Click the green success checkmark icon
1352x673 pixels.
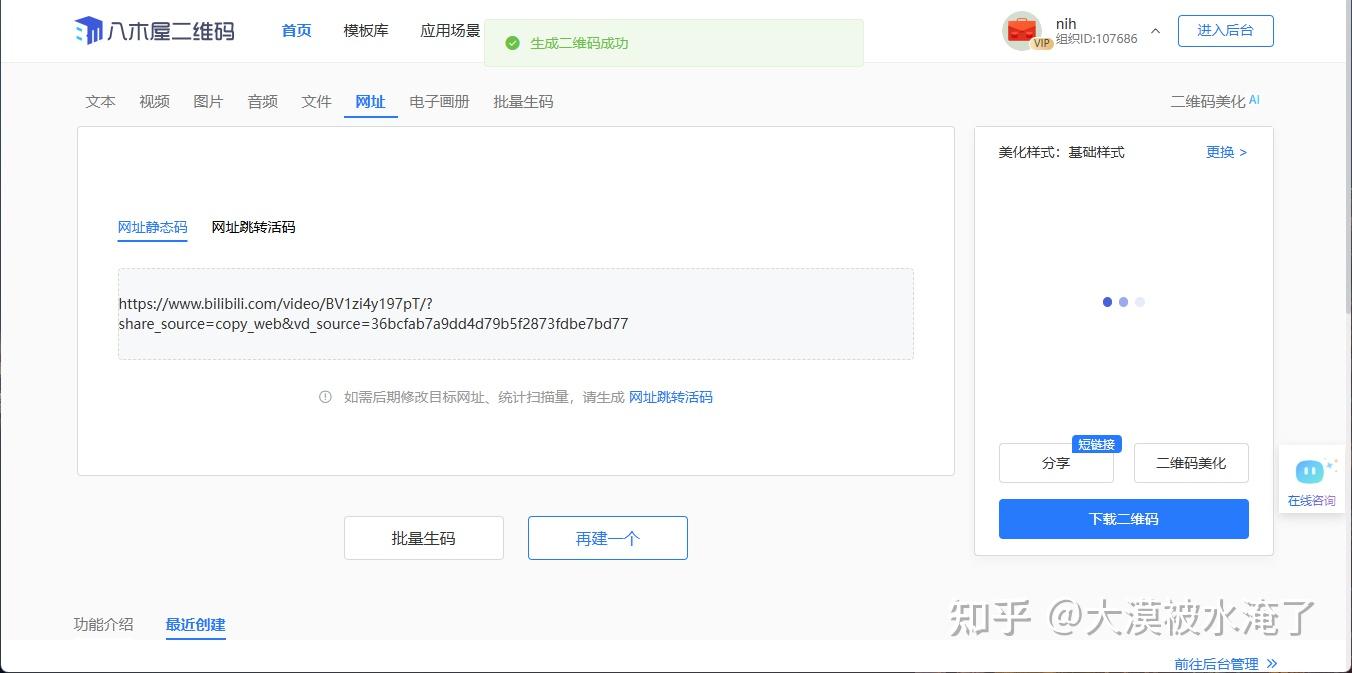pyautogui.click(x=512, y=43)
